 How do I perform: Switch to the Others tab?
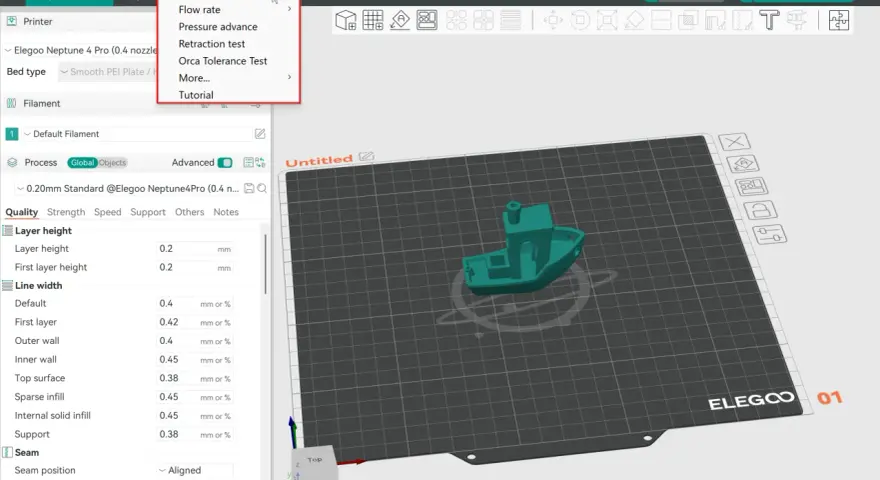tap(189, 212)
